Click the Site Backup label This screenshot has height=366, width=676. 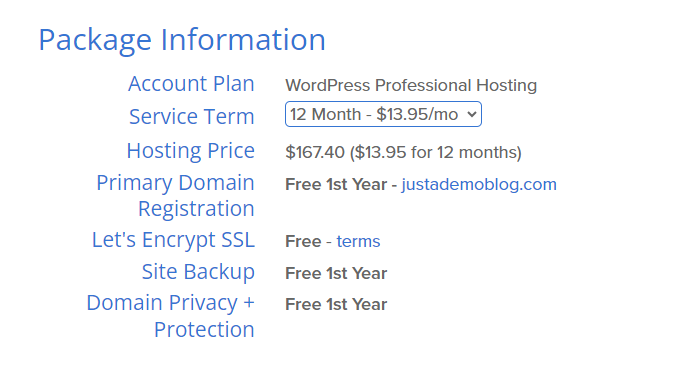(x=198, y=272)
